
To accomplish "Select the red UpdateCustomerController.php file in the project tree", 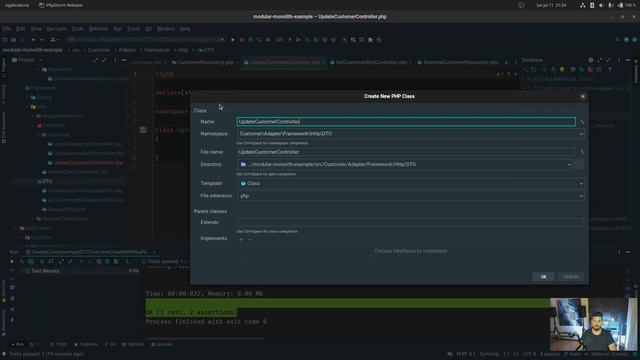I will (x=88, y=162).
